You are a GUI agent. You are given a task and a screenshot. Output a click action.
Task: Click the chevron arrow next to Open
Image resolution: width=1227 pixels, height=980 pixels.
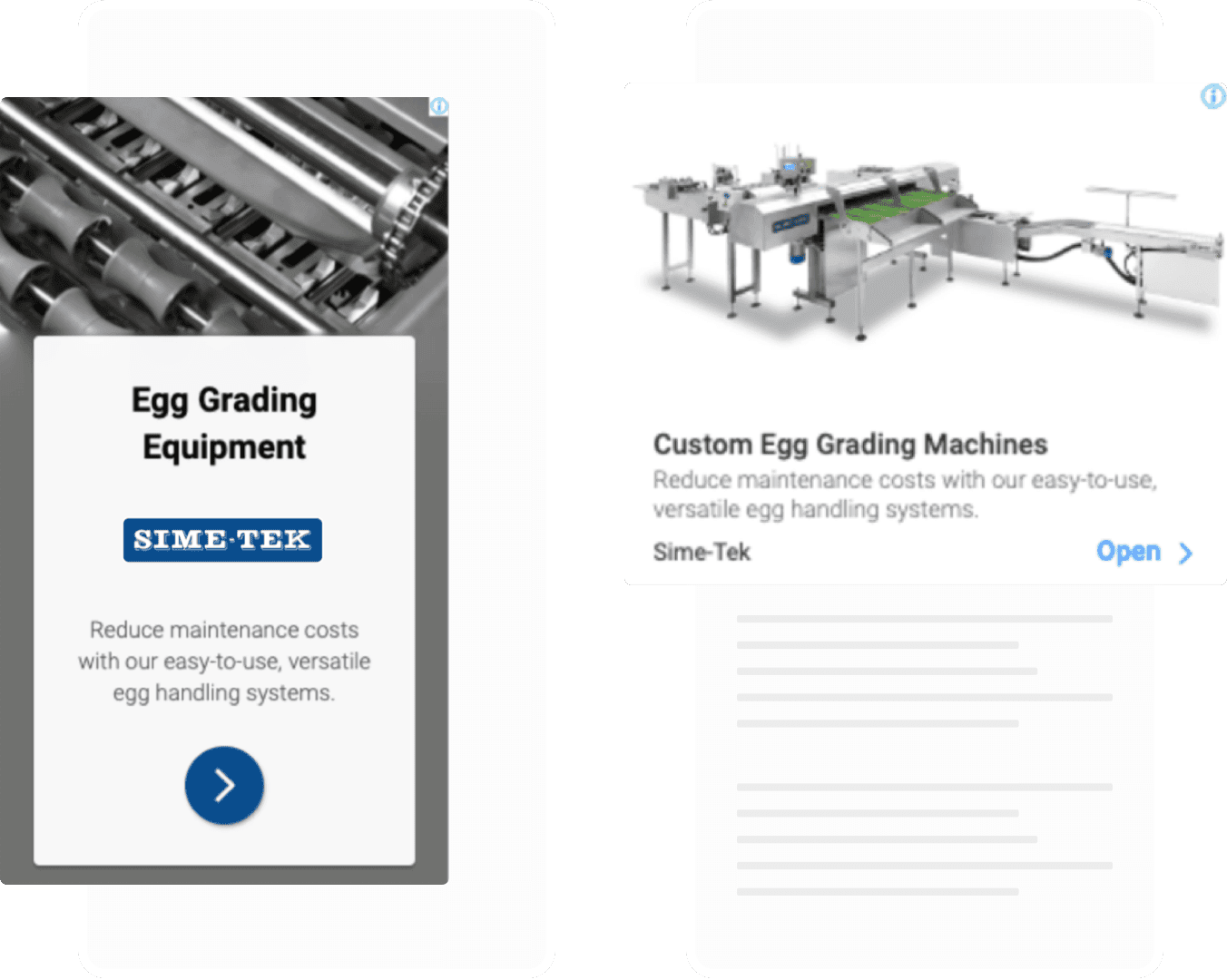click(1185, 553)
